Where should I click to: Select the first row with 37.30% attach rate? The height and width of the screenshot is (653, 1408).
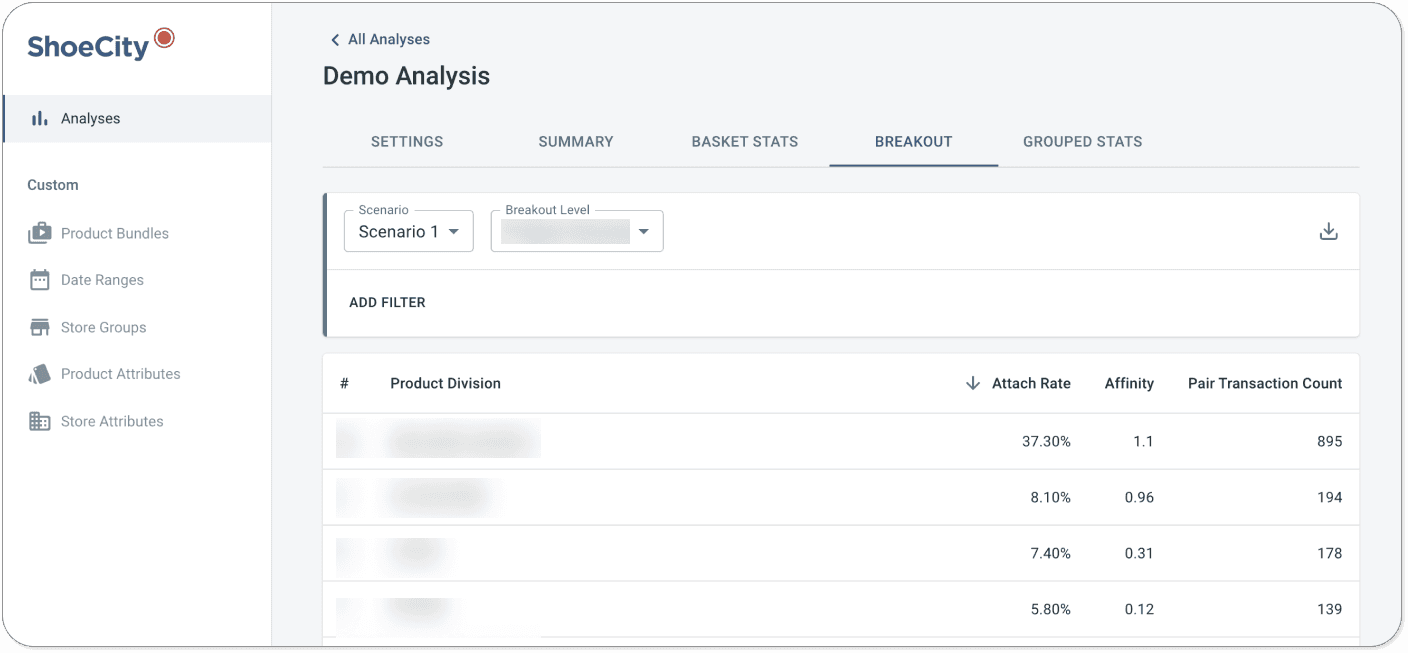(x=840, y=441)
